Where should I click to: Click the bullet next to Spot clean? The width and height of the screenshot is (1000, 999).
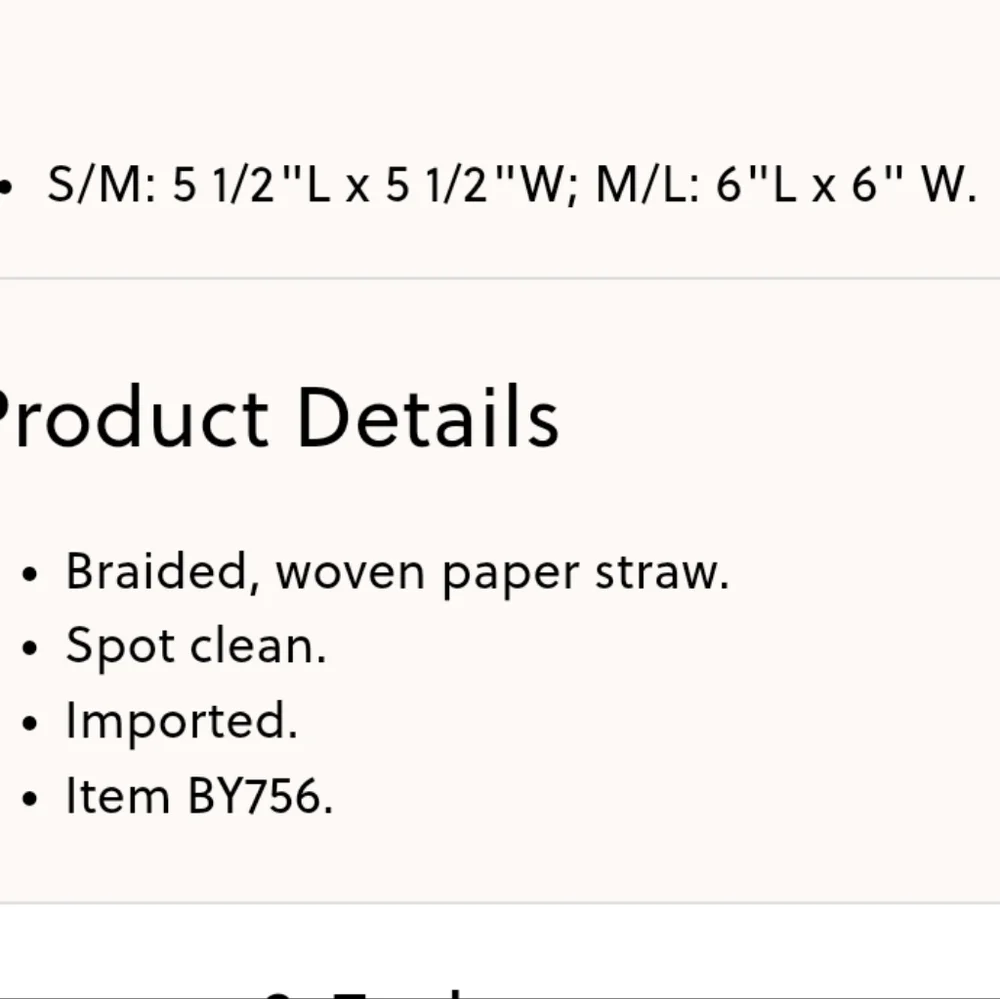[x=29, y=648]
